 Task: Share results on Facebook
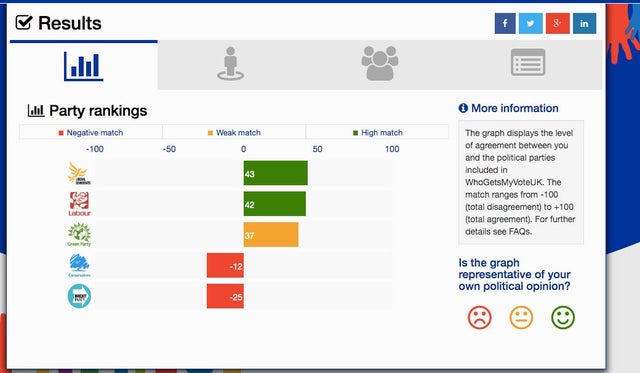click(x=505, y=23)
